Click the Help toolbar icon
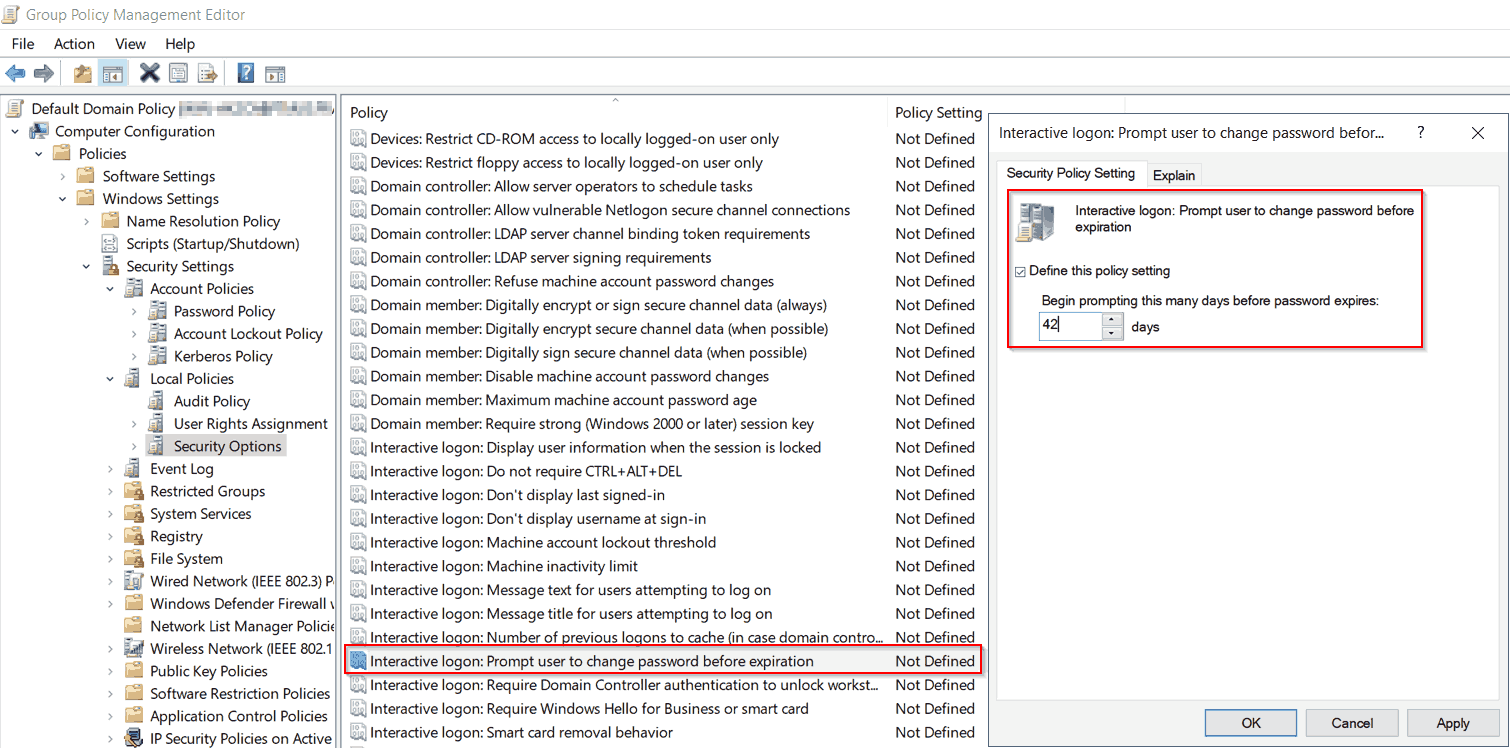 tap(245, 72)
